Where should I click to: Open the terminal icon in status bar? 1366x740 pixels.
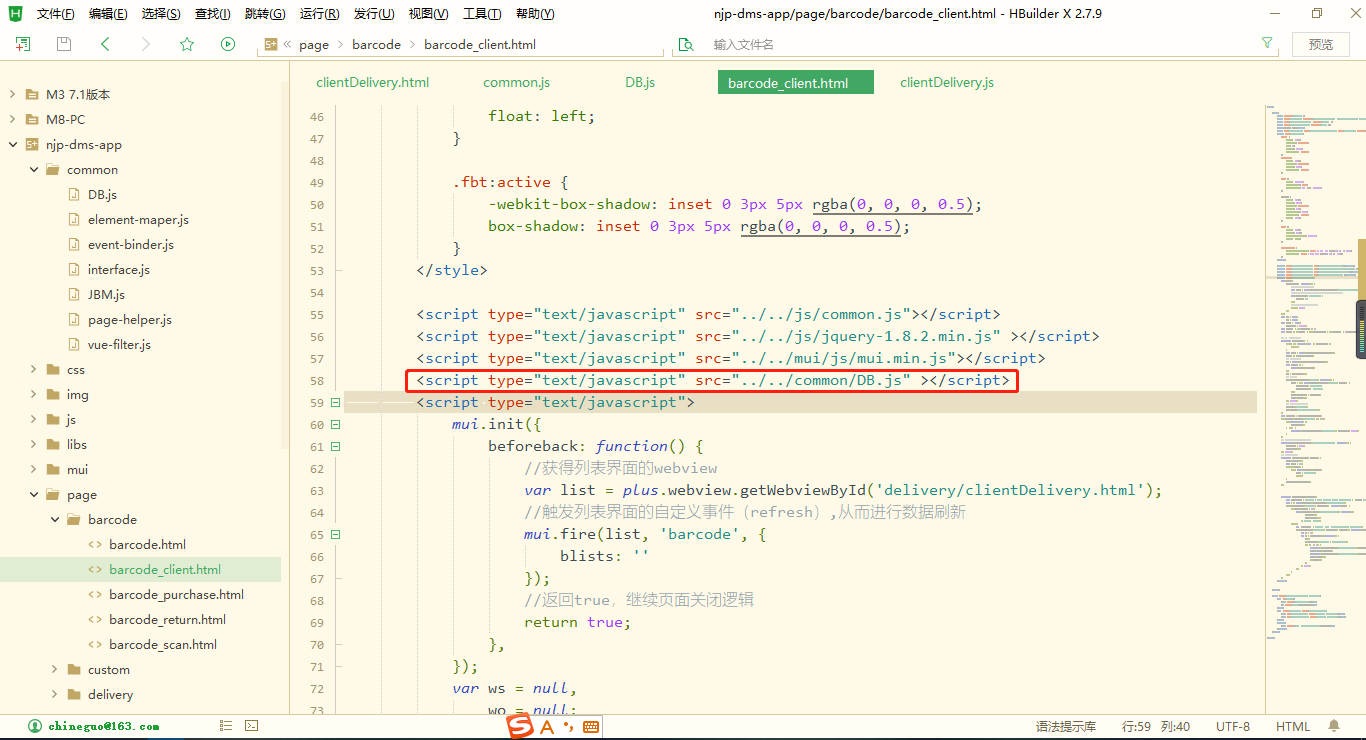[x=252, y=726]
